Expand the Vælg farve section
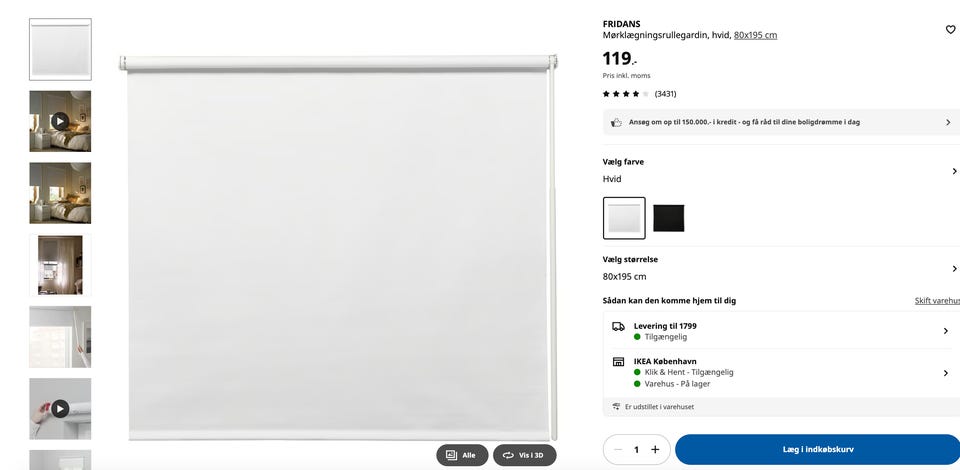The width and height of the screenshot is (960, 470). tap(781, 171)
